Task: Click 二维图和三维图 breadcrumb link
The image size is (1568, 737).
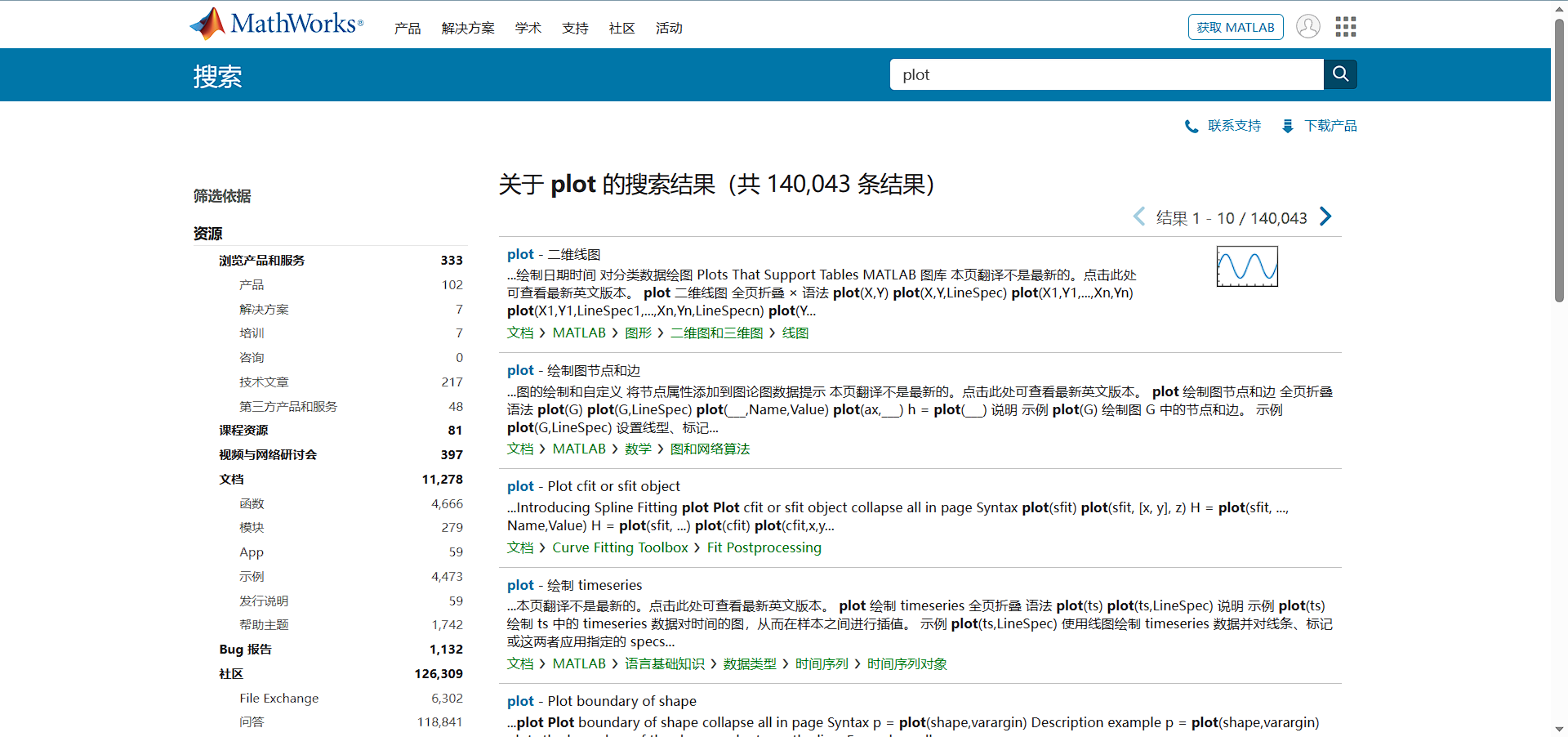Action: click(717, 333)
